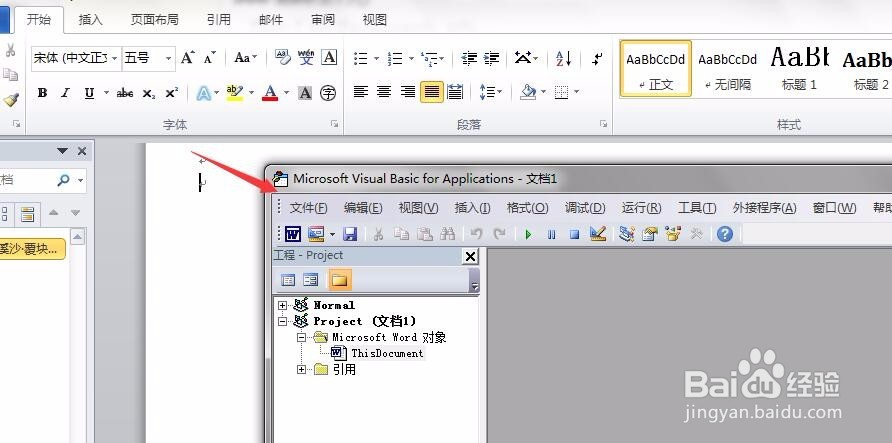The image size is (892, 443).
Task: Open Font dialog launcher in 字体 group
Action: coord(334,123)
